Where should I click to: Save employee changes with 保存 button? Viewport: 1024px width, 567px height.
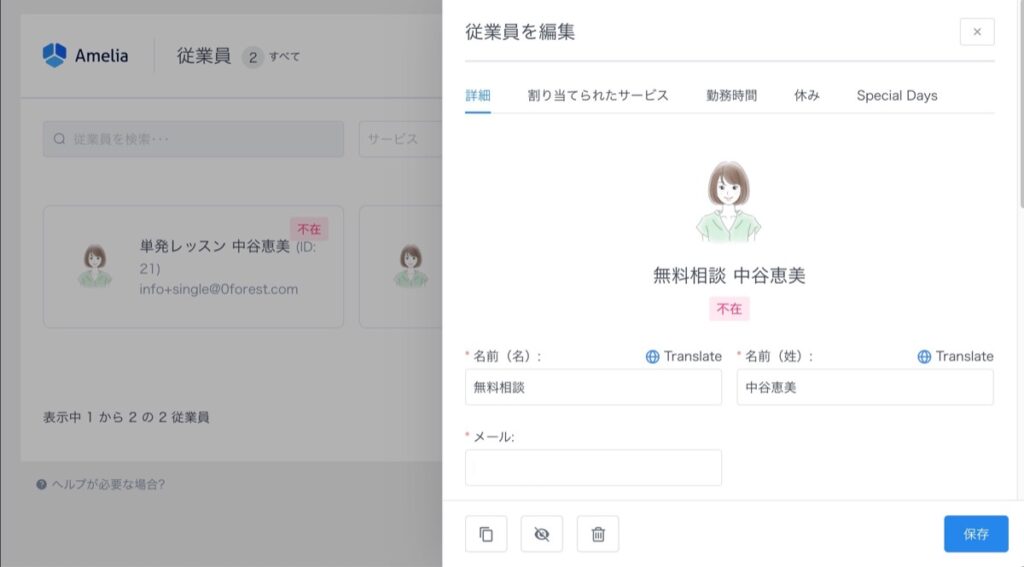976,534
